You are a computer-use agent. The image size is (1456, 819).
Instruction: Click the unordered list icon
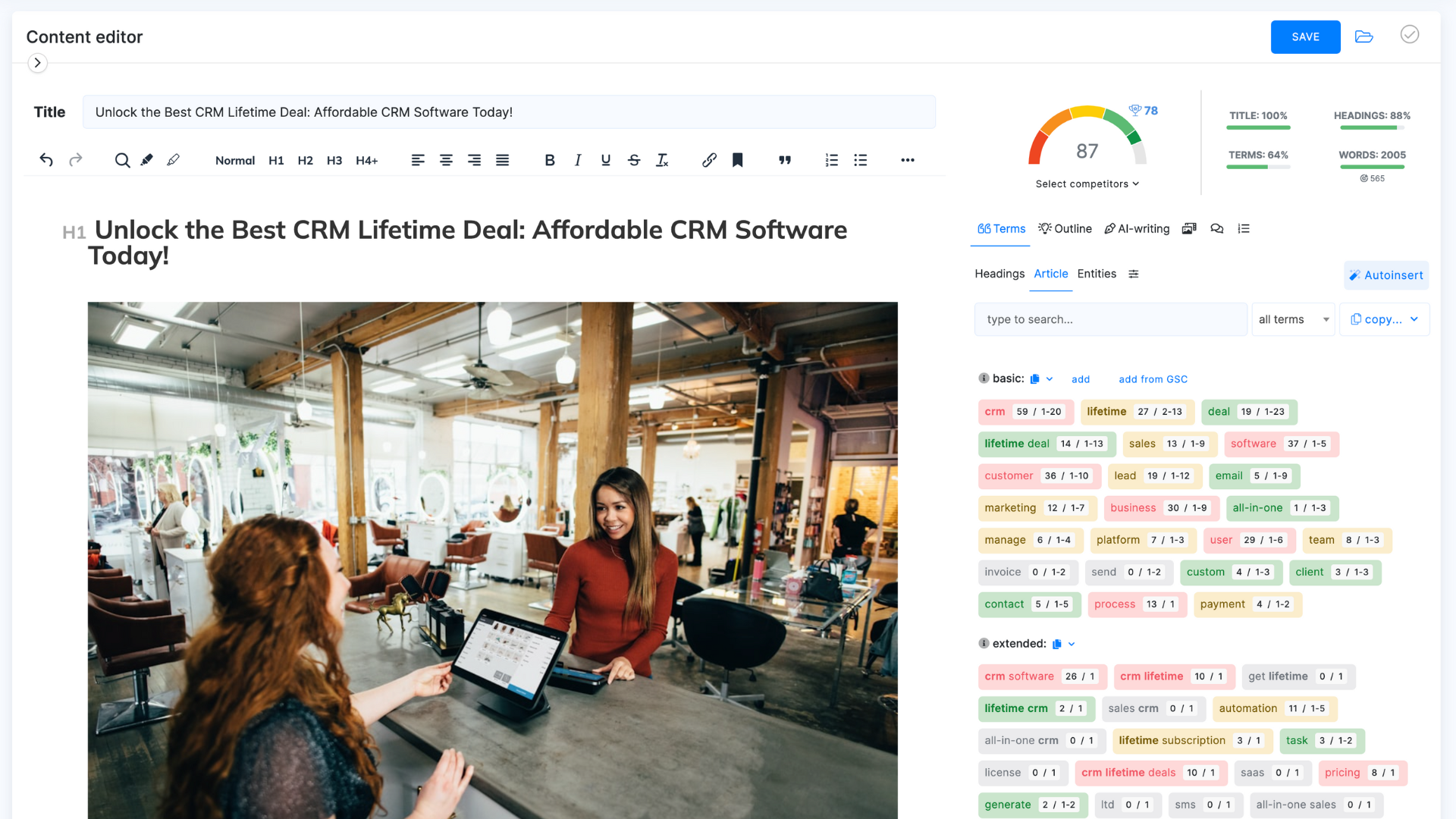[x=860, y=159]
